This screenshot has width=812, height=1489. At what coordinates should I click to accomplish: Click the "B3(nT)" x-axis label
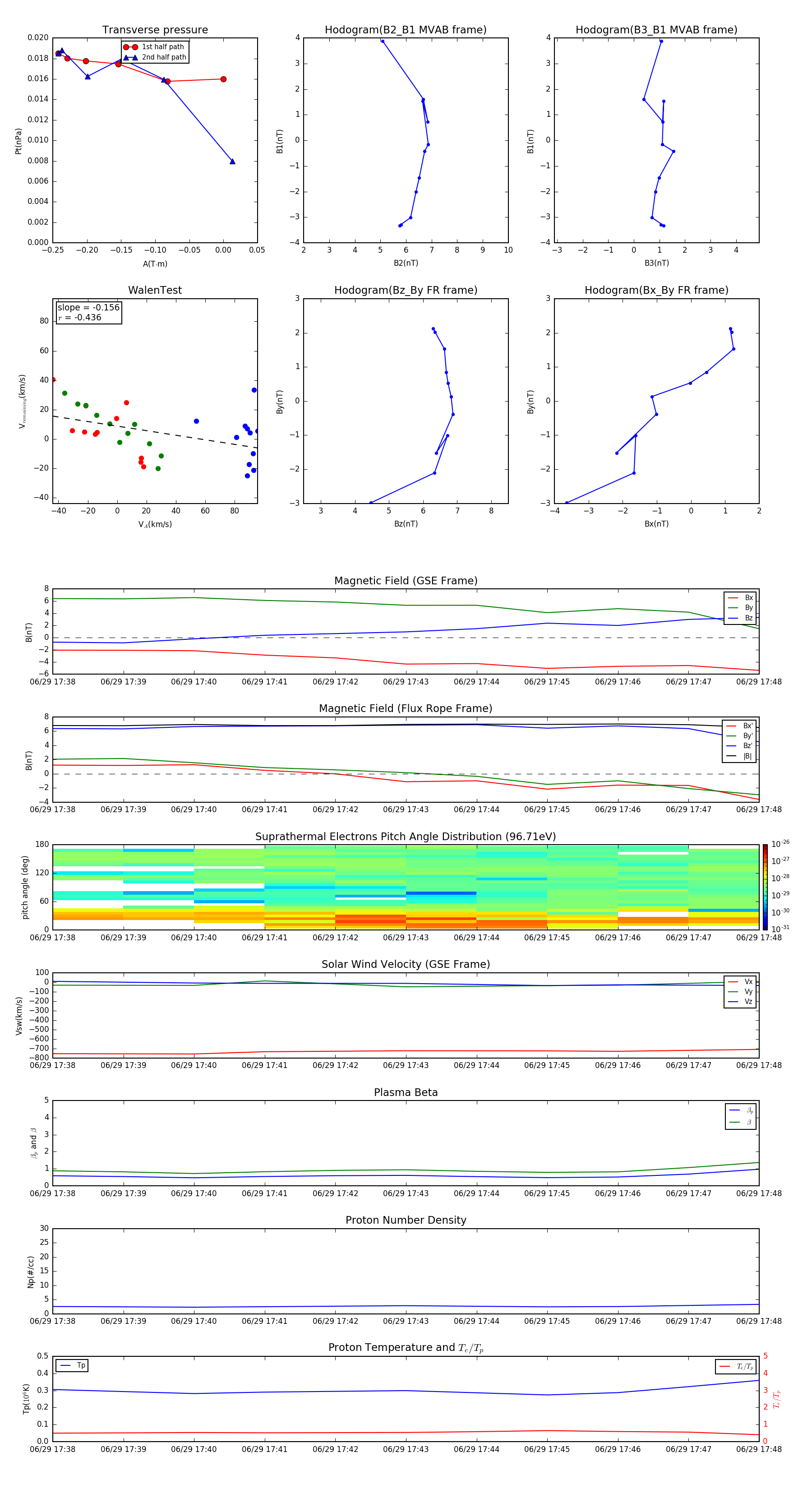(x=656, y=264)
